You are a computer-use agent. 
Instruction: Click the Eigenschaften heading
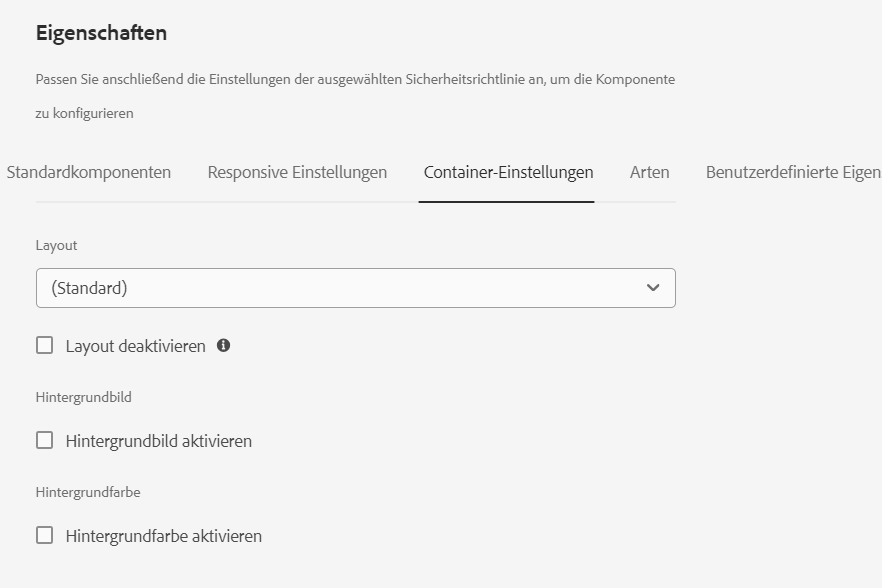click(101, 33)
